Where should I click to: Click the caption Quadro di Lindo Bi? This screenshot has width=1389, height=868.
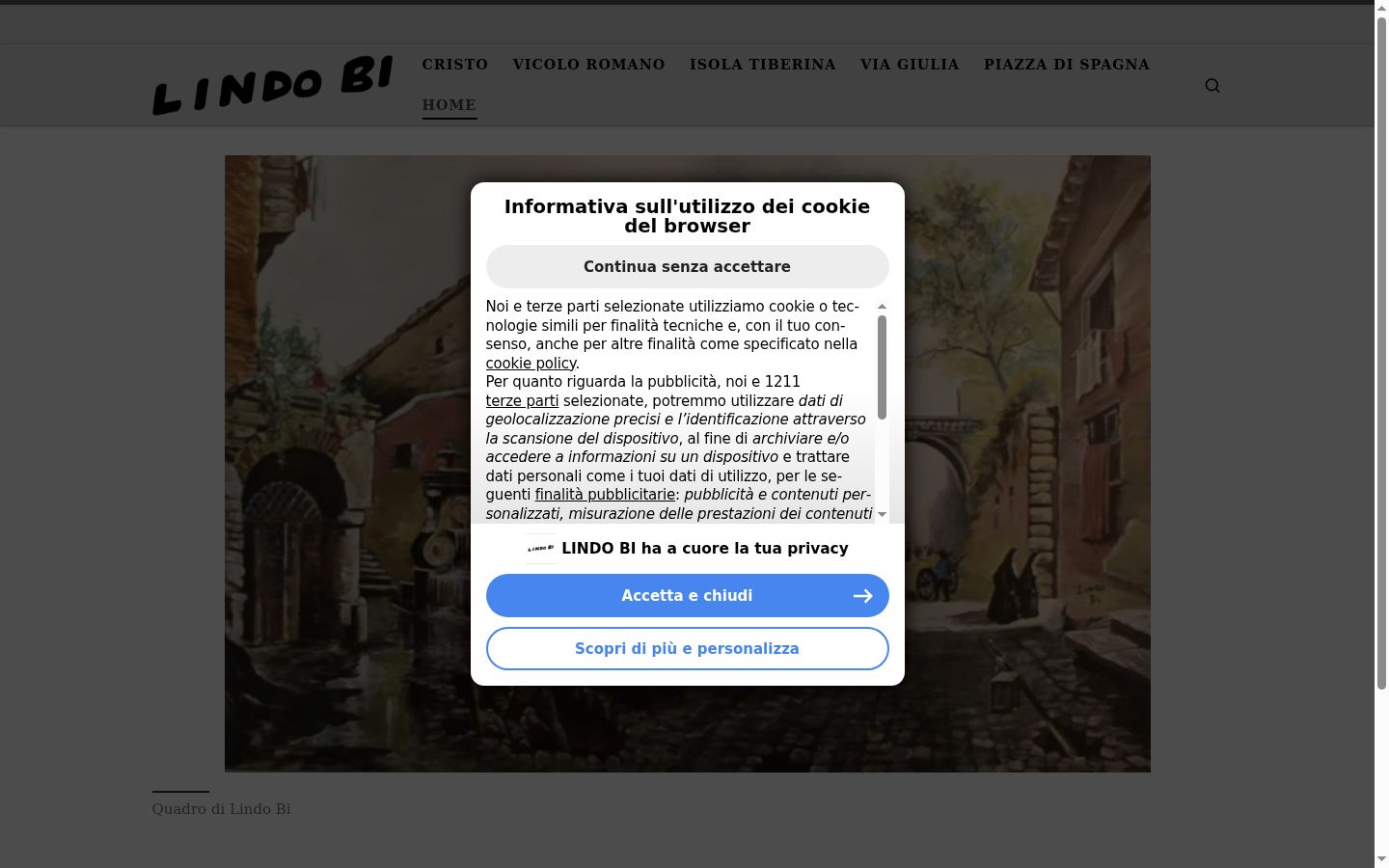click(221, 809)
